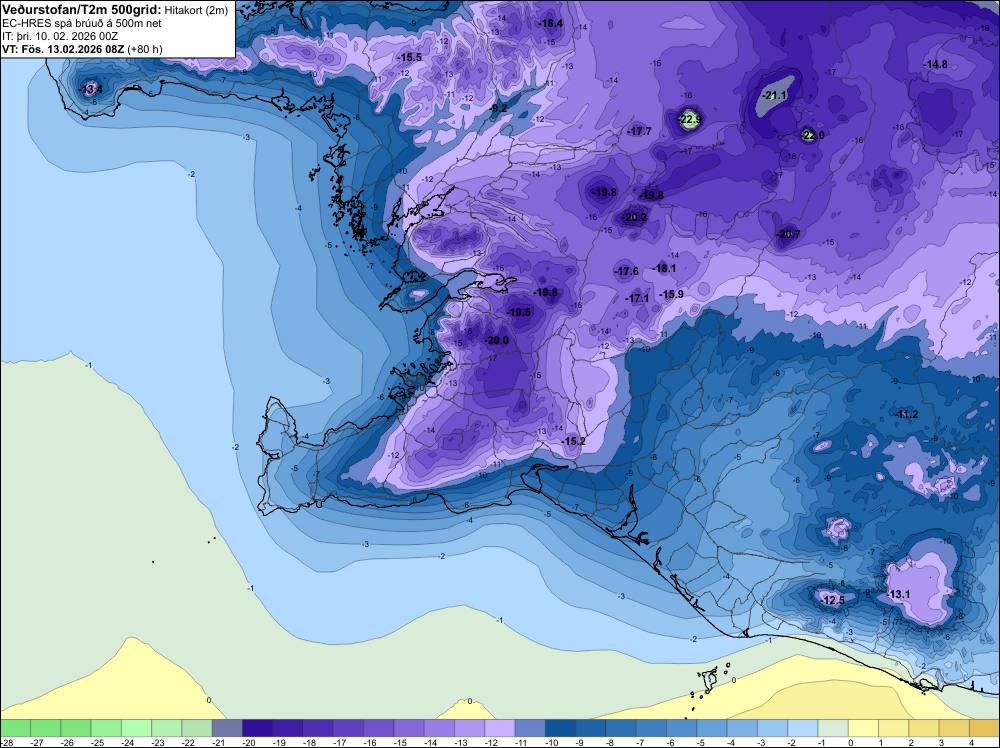The width and height of the screenshot is (1000, 748).
Task: Click the -14.8 label in the northeast
Action: [x=936, y=64]
